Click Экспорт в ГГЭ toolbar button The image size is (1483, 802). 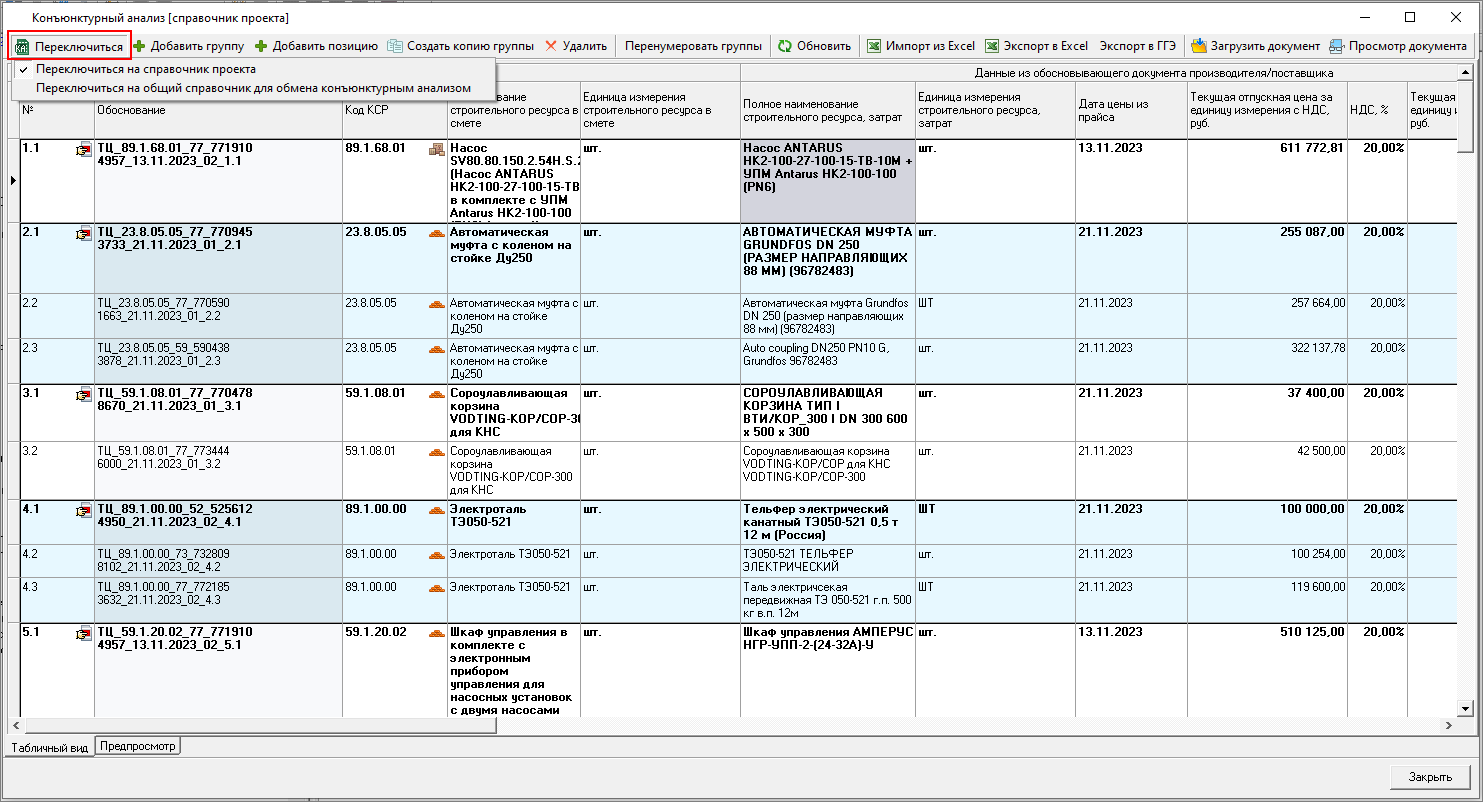[x=1138, y=46]
